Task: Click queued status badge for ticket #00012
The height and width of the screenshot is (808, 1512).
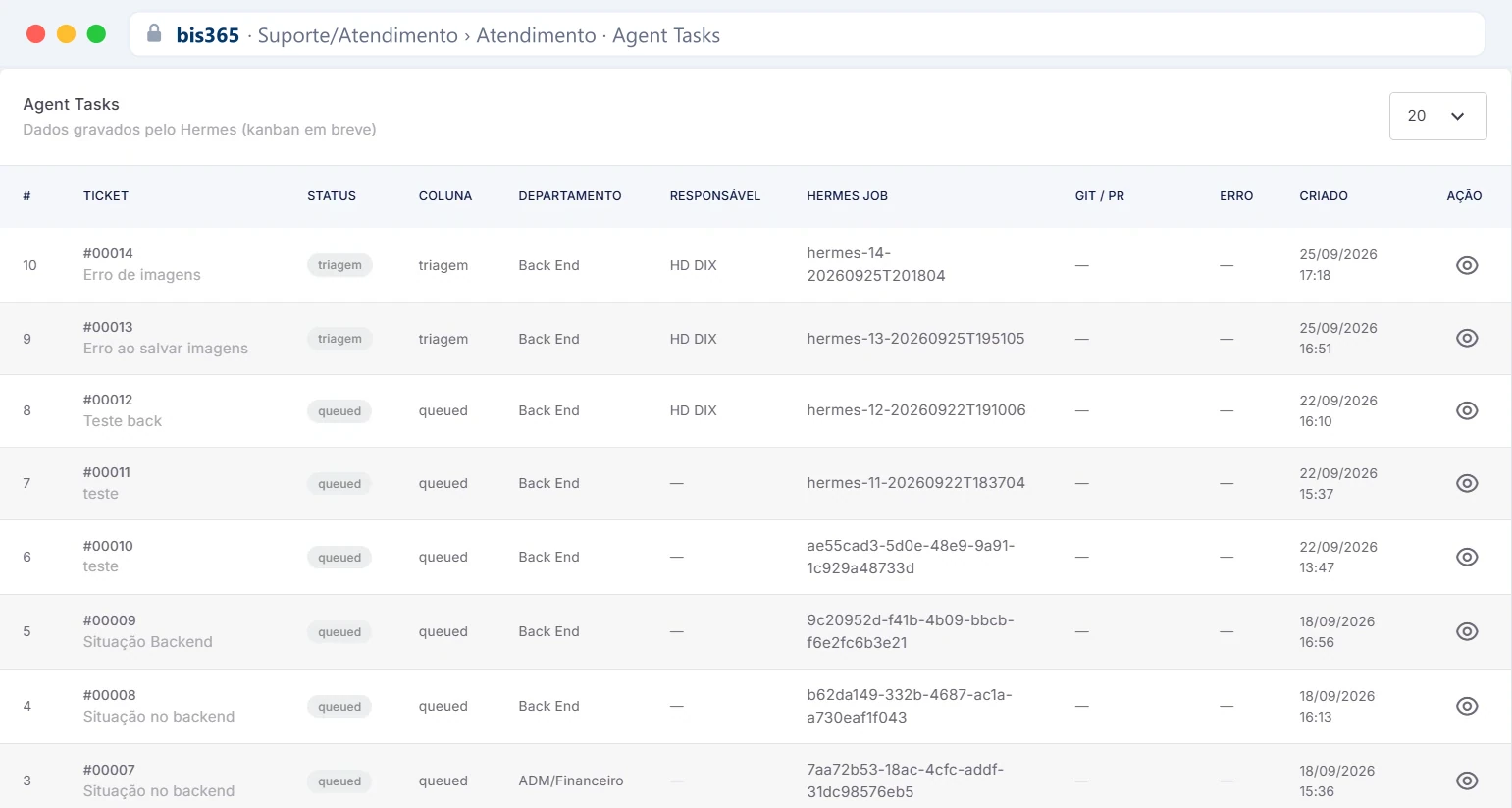Action: pyautogui.click(x=339, y=411)
